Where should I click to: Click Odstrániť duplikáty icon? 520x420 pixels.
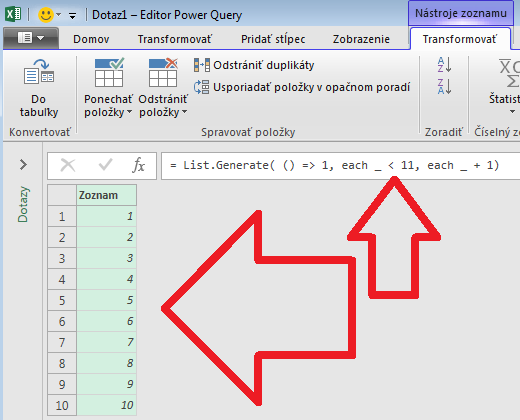202,65
